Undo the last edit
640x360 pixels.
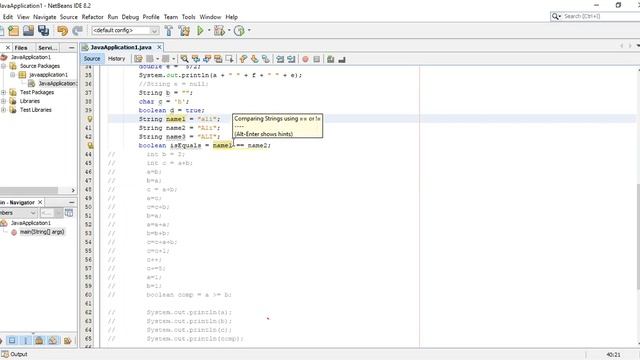(x=62, y=31)
